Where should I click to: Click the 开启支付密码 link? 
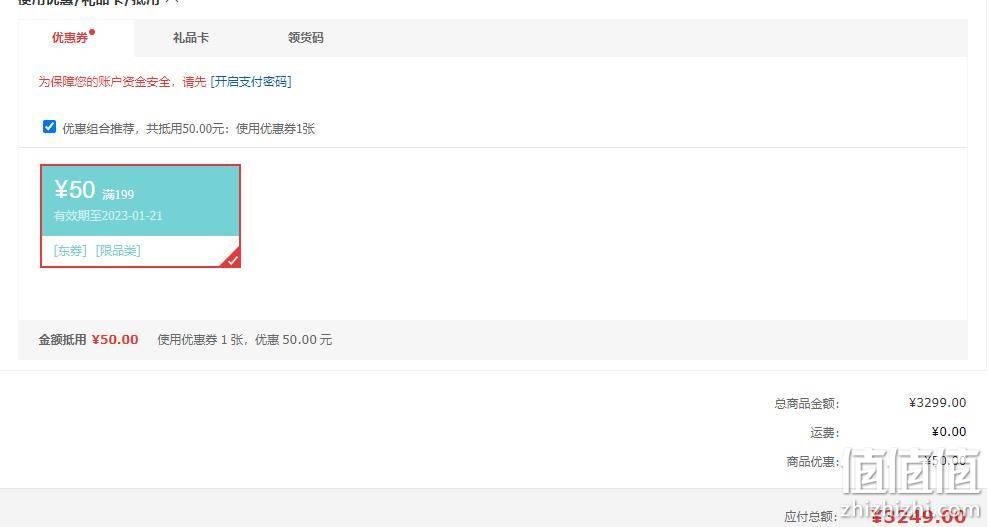[x=251, y=81]
